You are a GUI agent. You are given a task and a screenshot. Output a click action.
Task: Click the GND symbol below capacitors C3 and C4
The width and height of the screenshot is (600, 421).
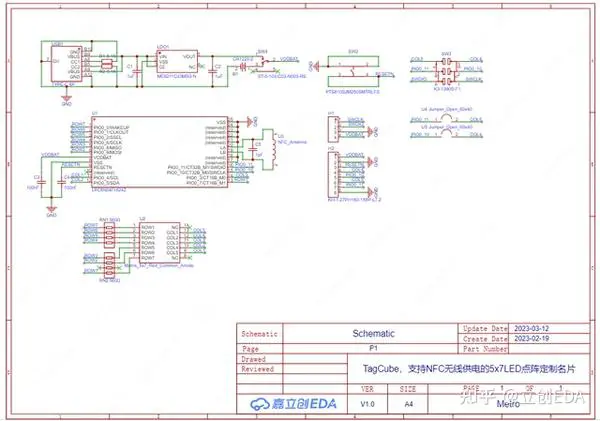point(51,211)
